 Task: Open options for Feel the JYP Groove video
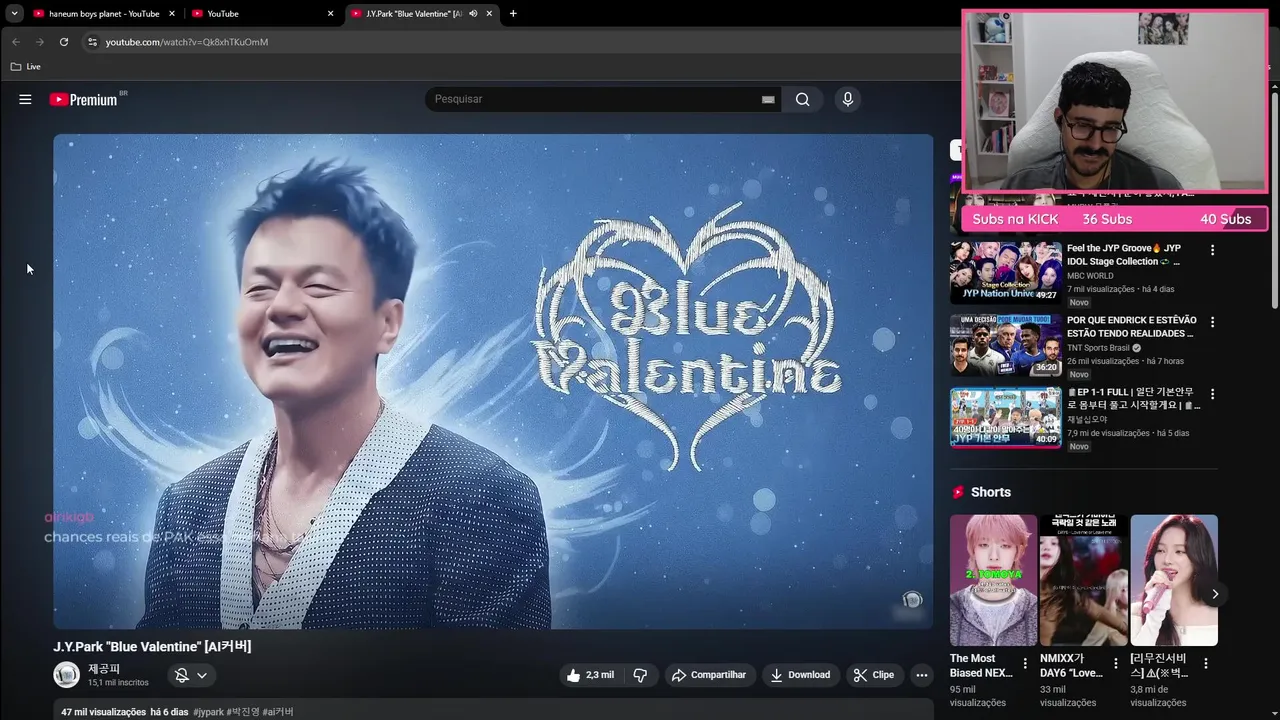pyautogui.click(x=1212, y=250)
